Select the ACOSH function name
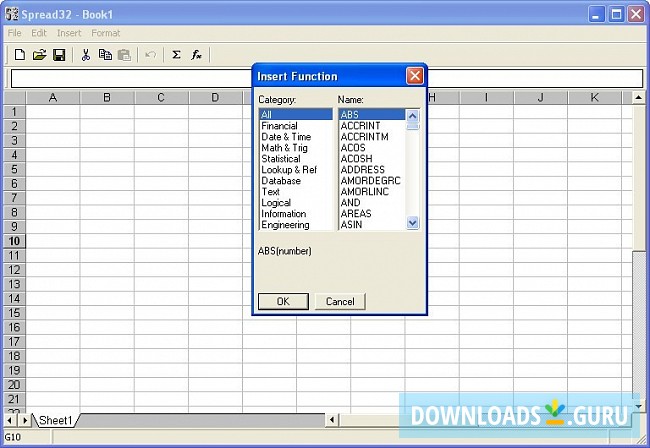The image size is (650, 448). pyautogui.click(x=372, y=159)
